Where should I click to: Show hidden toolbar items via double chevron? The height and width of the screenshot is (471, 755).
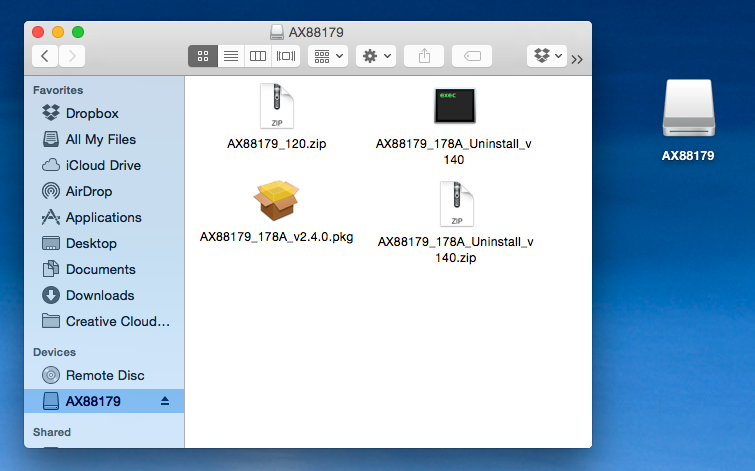(x=577, y=59)
